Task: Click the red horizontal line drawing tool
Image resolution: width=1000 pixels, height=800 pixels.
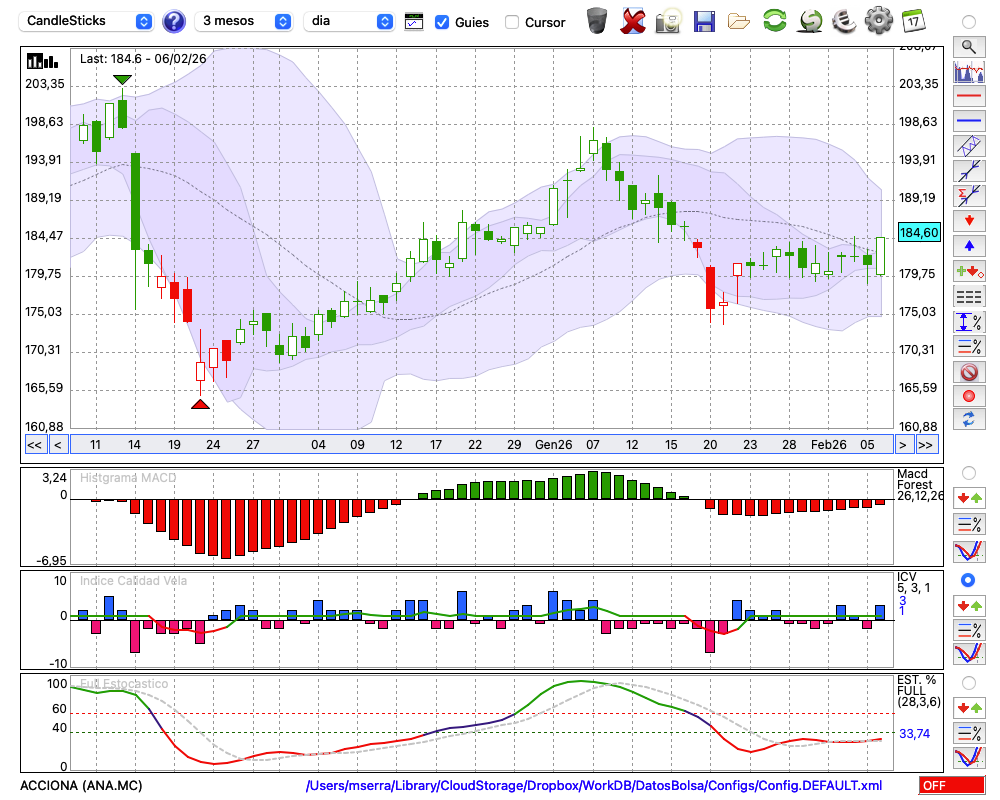Action: coord(968,96)
